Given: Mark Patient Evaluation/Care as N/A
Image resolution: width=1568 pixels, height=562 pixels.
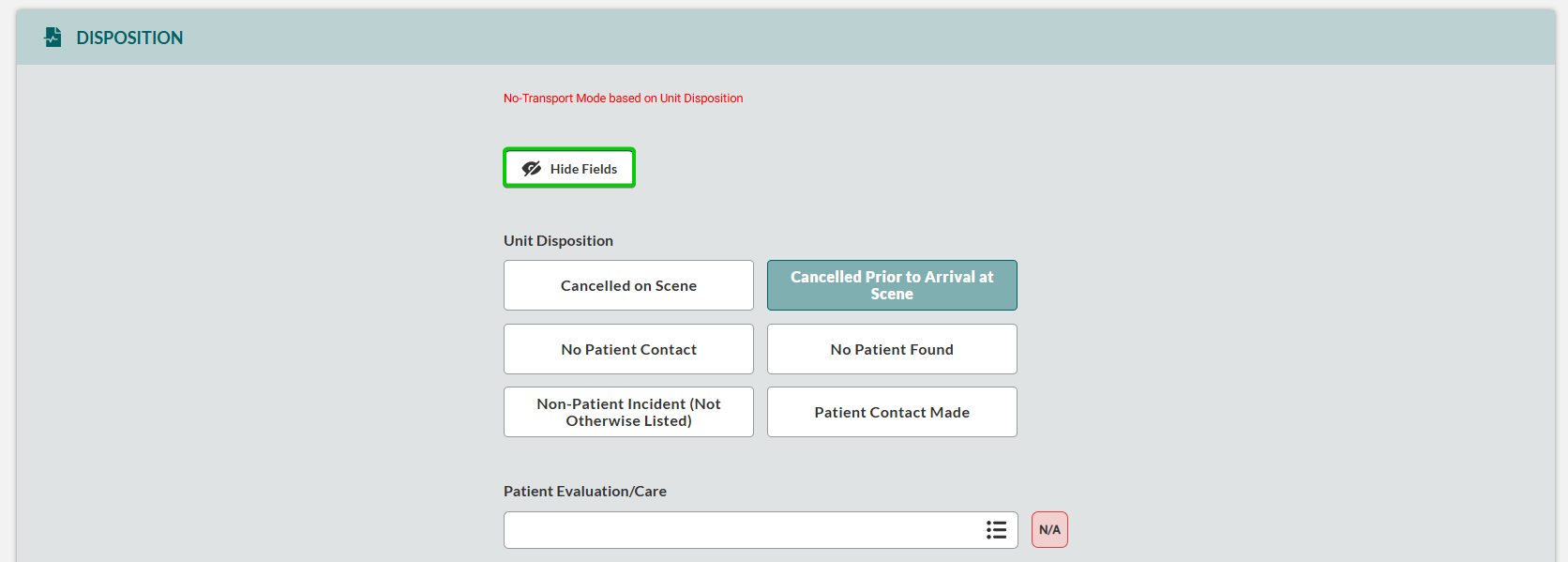Looking at the screenshot, I should 1049,530.
